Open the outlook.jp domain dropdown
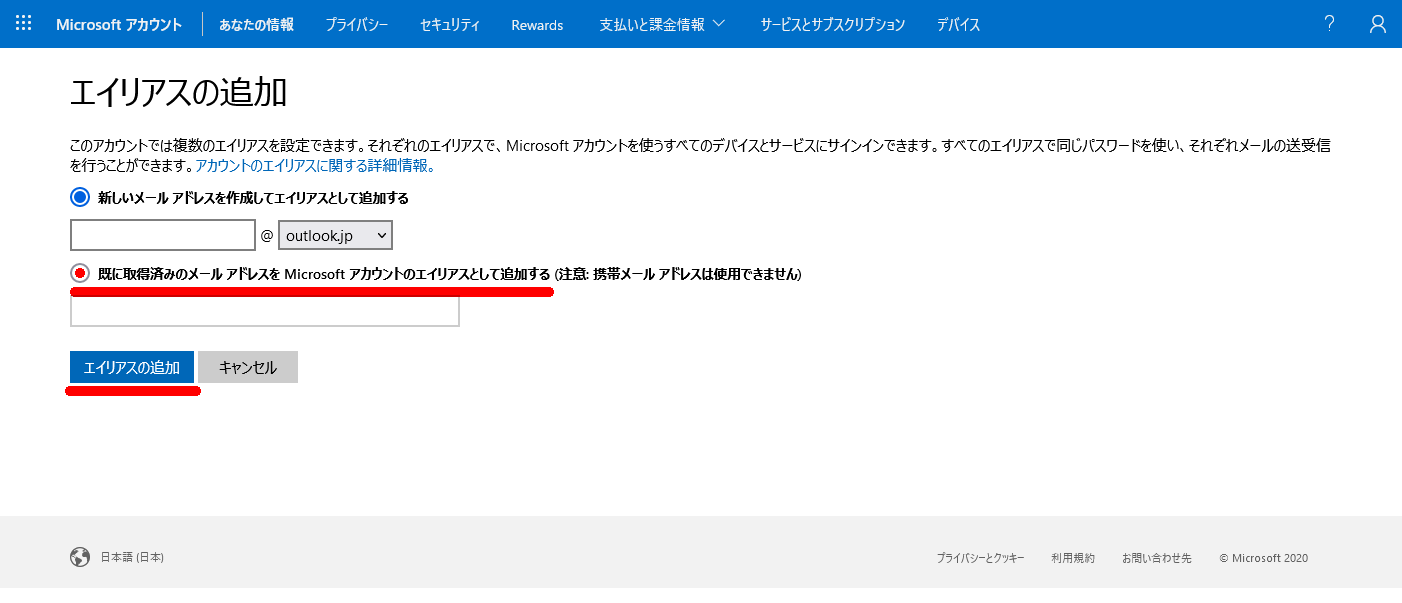Screen dimensions: 1402x603 pos(335,235)
